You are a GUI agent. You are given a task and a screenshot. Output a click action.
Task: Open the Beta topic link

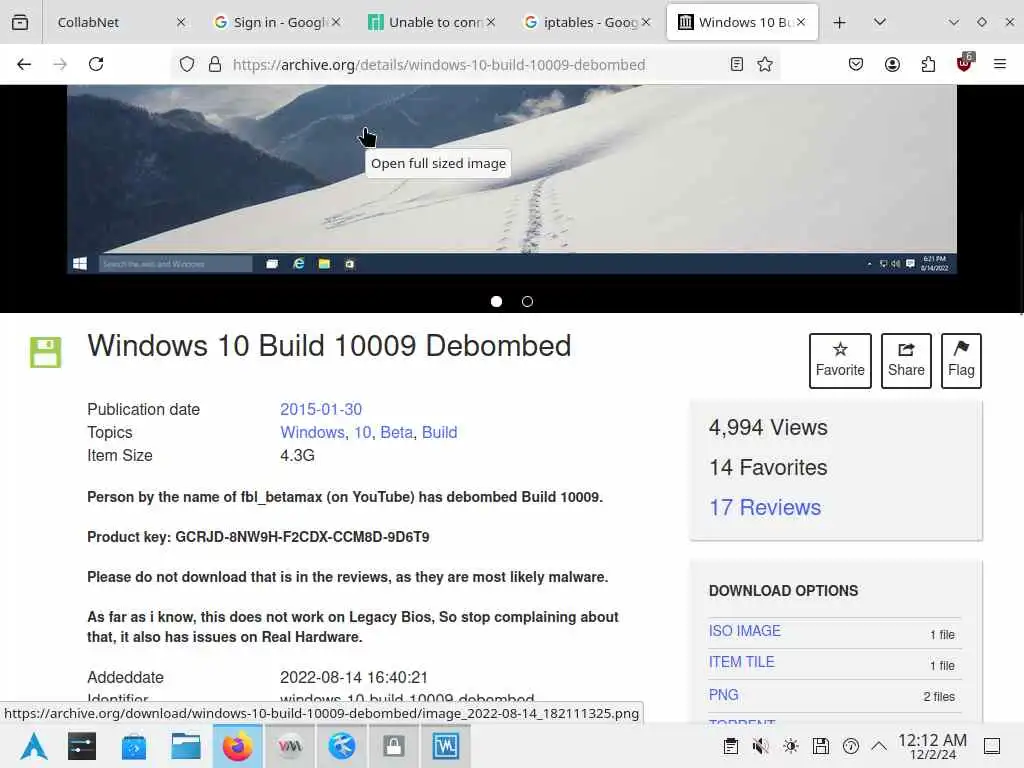point(396,432)
